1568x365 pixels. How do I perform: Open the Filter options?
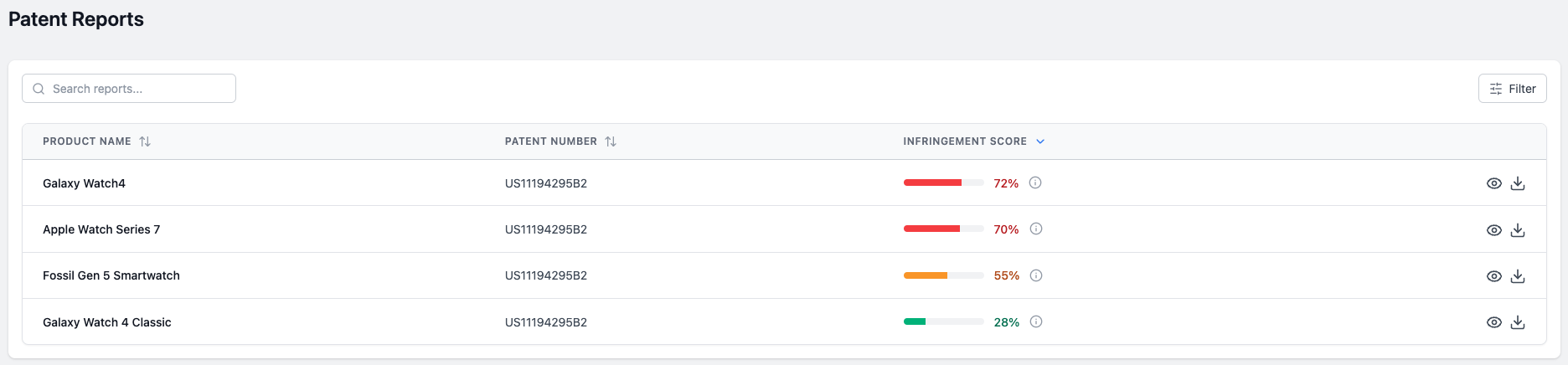(x=1512, y=89)
